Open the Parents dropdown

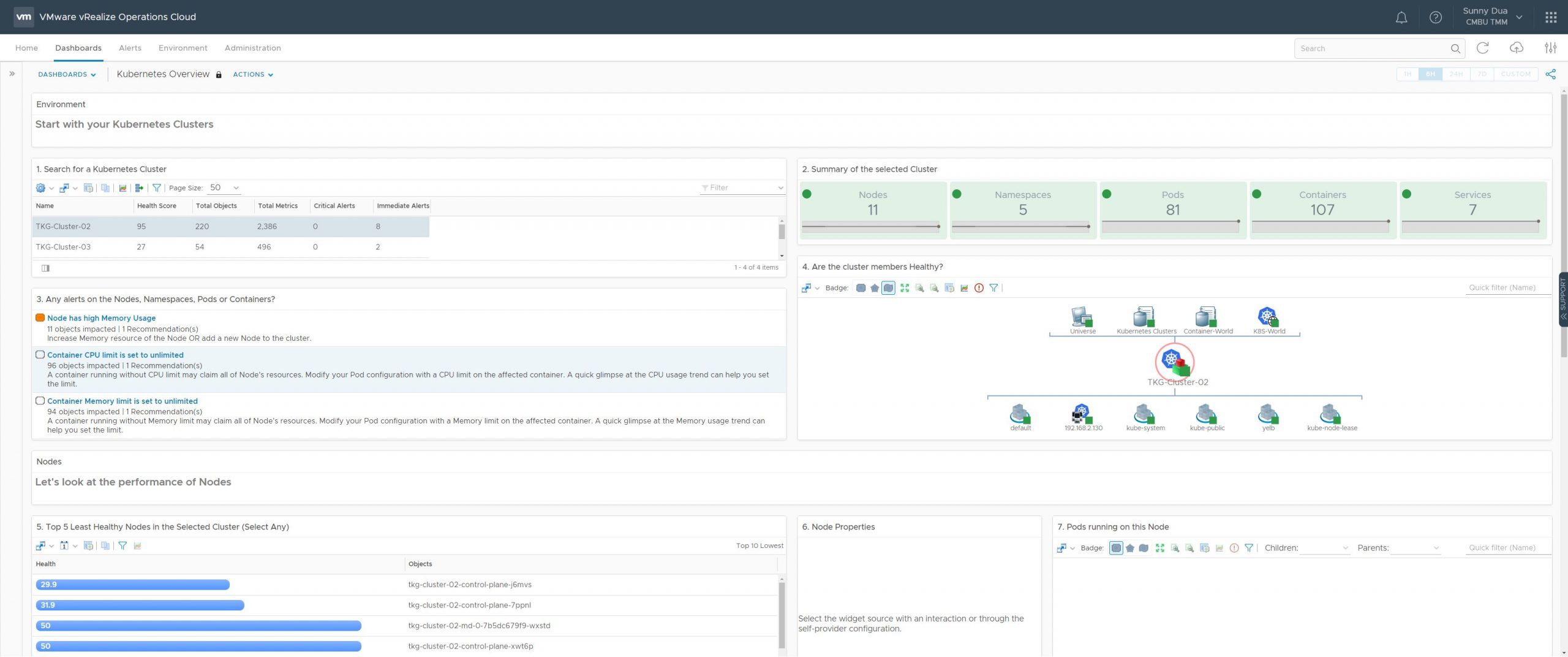click(x=1415, y=548)
